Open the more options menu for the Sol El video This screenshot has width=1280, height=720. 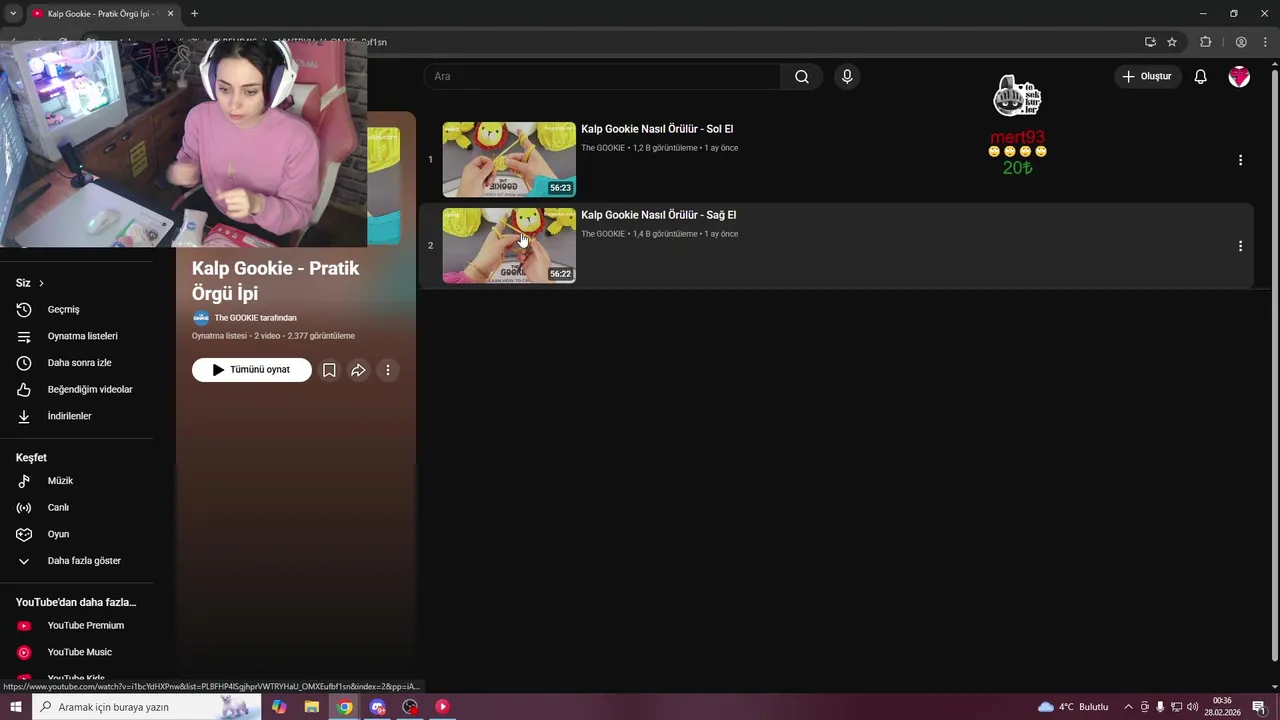pos(1240,160)
